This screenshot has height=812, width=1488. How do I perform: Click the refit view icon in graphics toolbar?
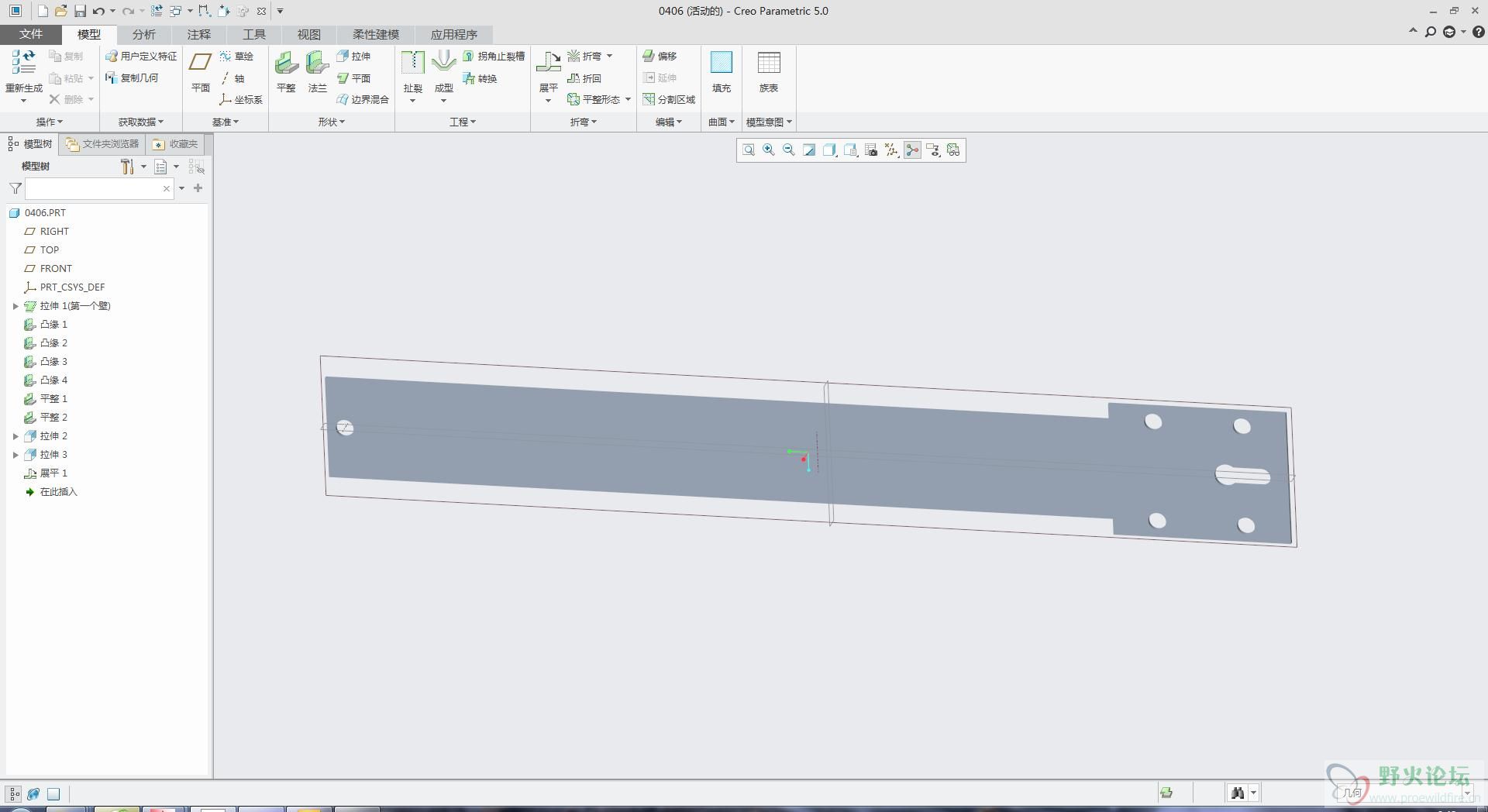click(749, 150)
